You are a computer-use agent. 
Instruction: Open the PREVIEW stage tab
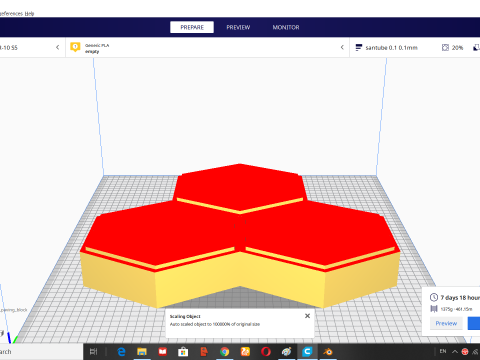pos(238,27)
